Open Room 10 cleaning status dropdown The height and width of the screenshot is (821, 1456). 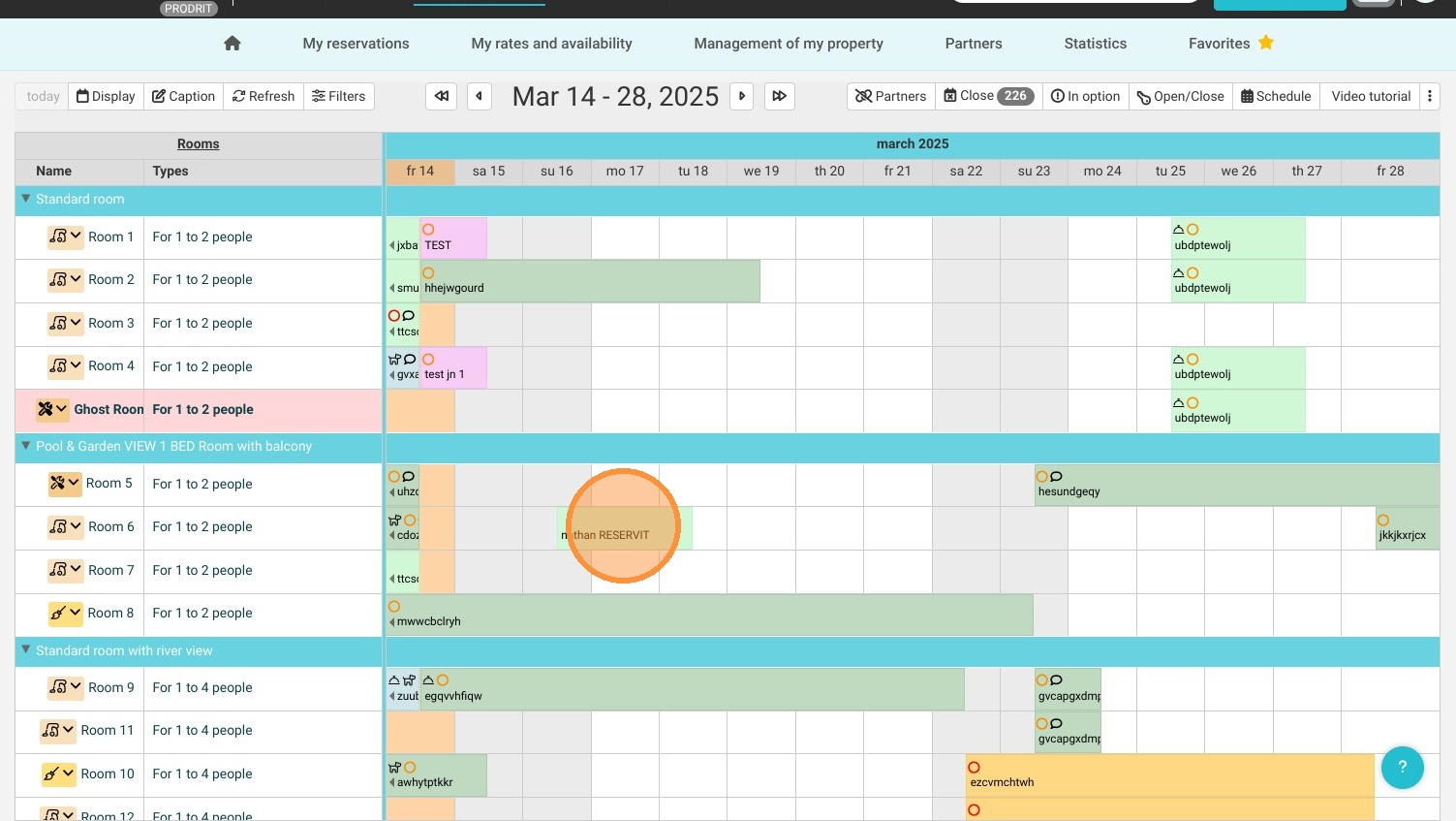pyautogui.click(x=58, y=774)
